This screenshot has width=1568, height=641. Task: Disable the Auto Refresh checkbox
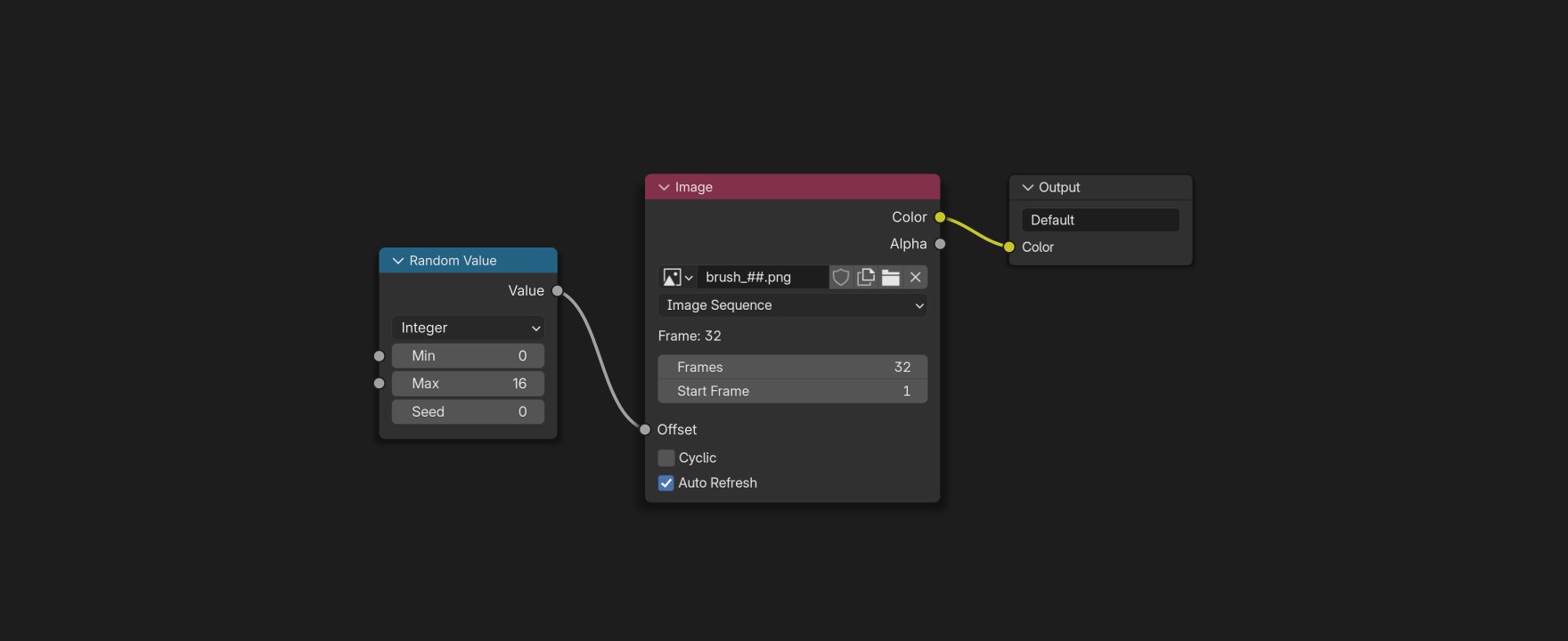point(666,483)
